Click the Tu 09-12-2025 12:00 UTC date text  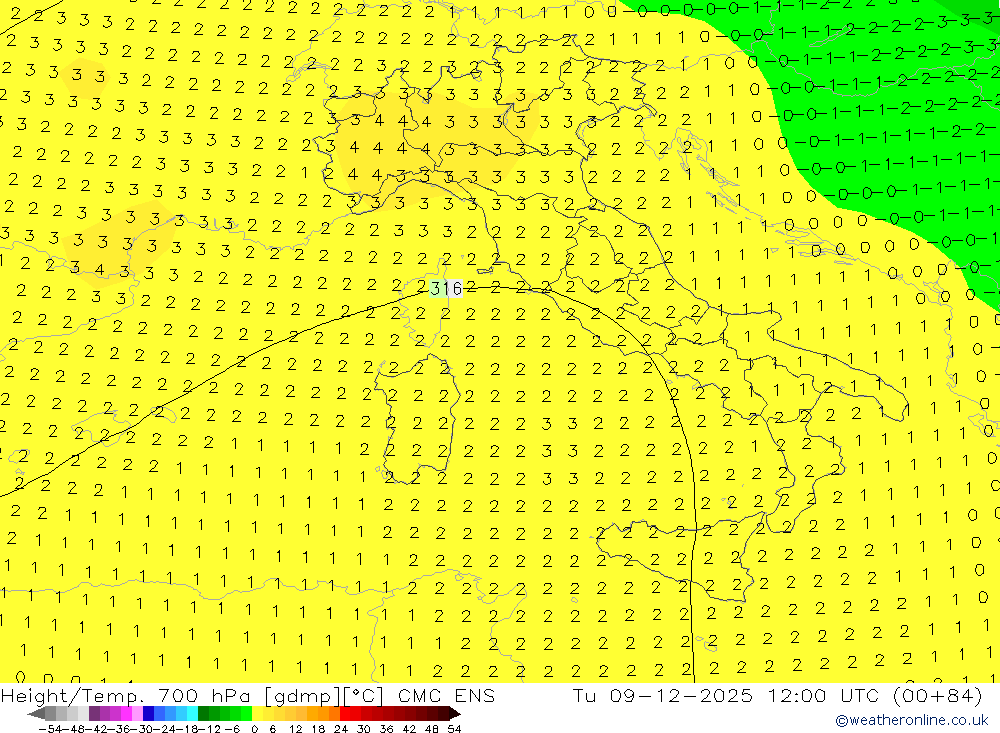coord(725,695)
